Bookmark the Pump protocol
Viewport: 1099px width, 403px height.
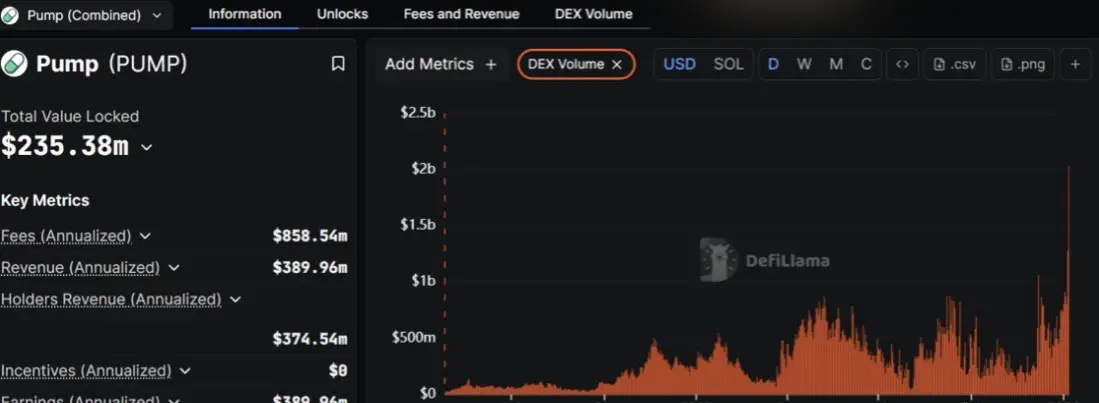click(338, 64)
